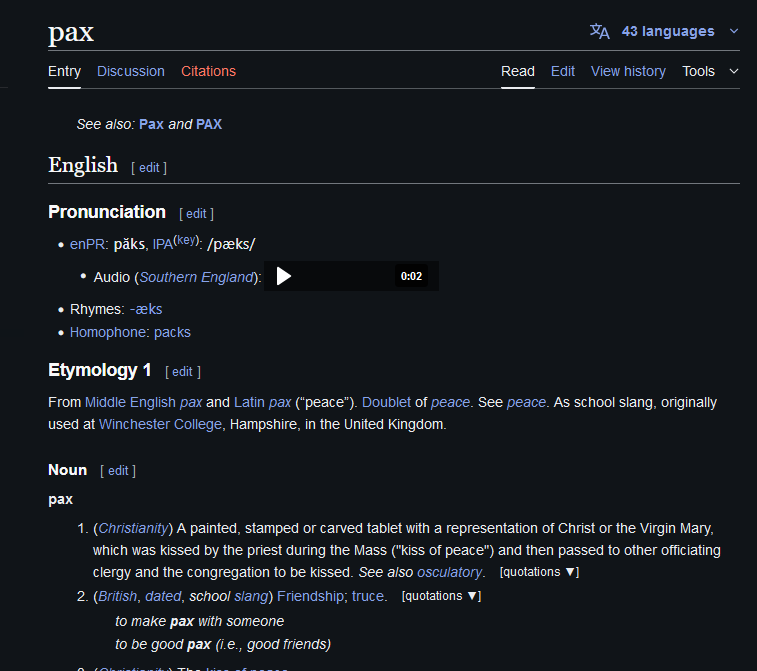The image size is (757, 671).
Task: Open the osculatory link
Action: point(449,573)
